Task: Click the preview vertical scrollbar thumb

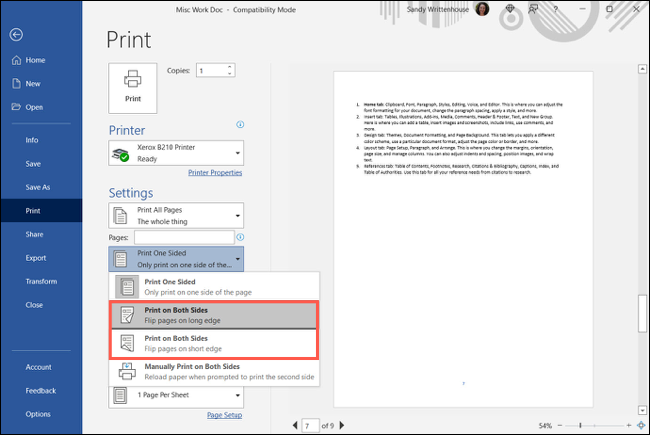Action: click(642, 313)
